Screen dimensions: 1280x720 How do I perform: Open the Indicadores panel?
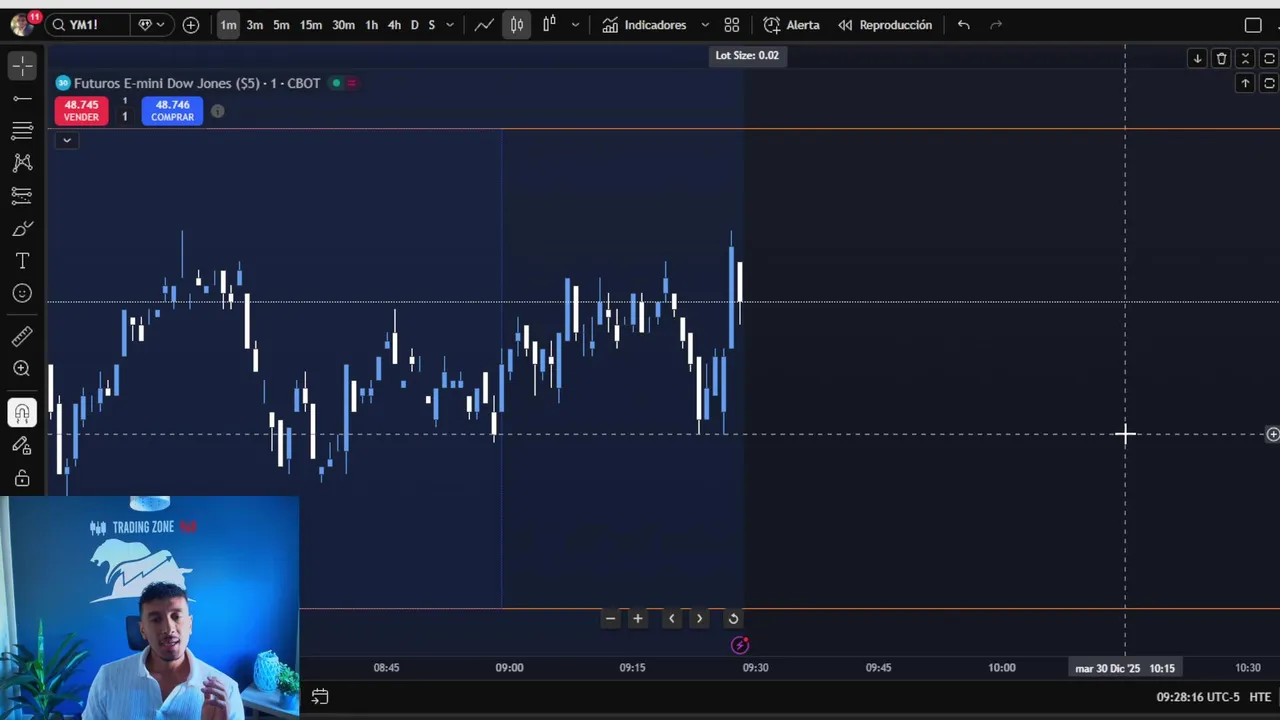point(644,25)
